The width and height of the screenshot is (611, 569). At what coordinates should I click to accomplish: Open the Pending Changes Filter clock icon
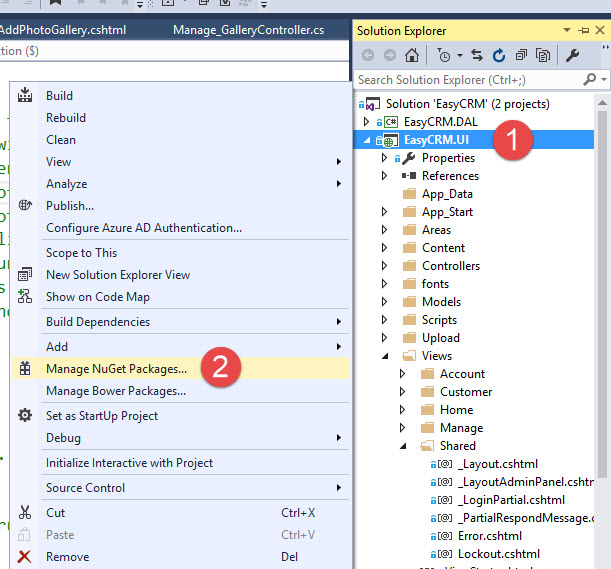pyautogui.click(x=443, y=55)
